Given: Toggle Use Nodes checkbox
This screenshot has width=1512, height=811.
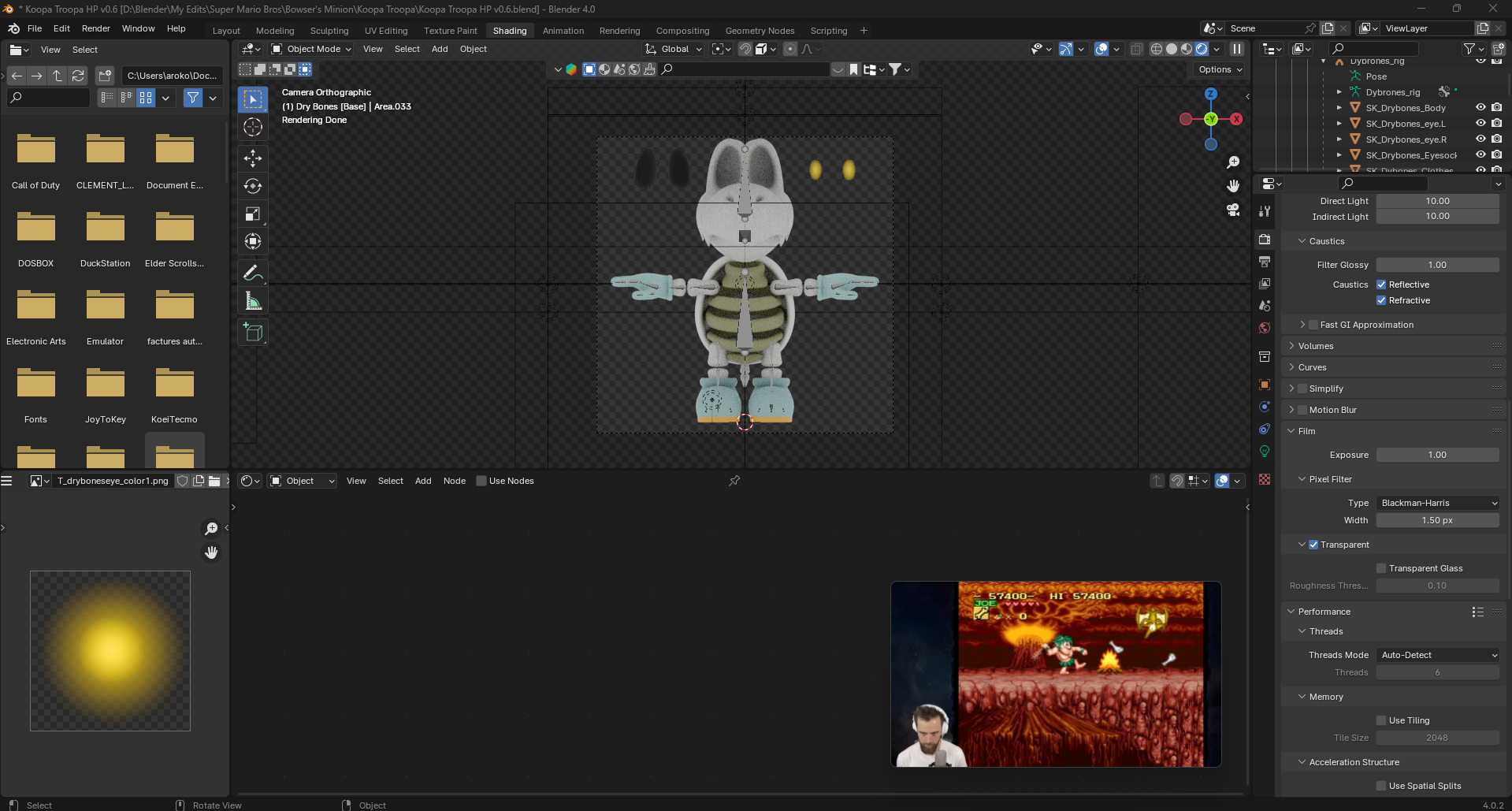Looking at the screenshot, I should click(x=481, y=481).
